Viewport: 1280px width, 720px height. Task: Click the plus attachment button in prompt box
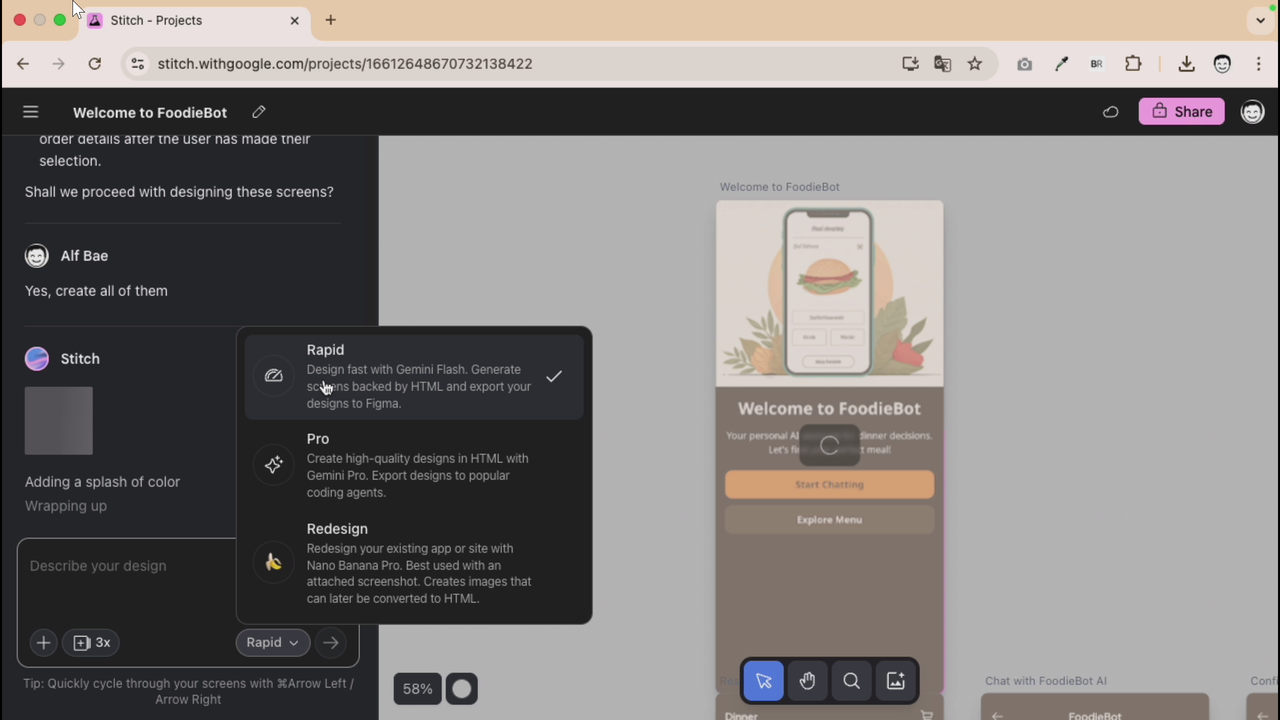pyautogui.click(x=43, y=643)
